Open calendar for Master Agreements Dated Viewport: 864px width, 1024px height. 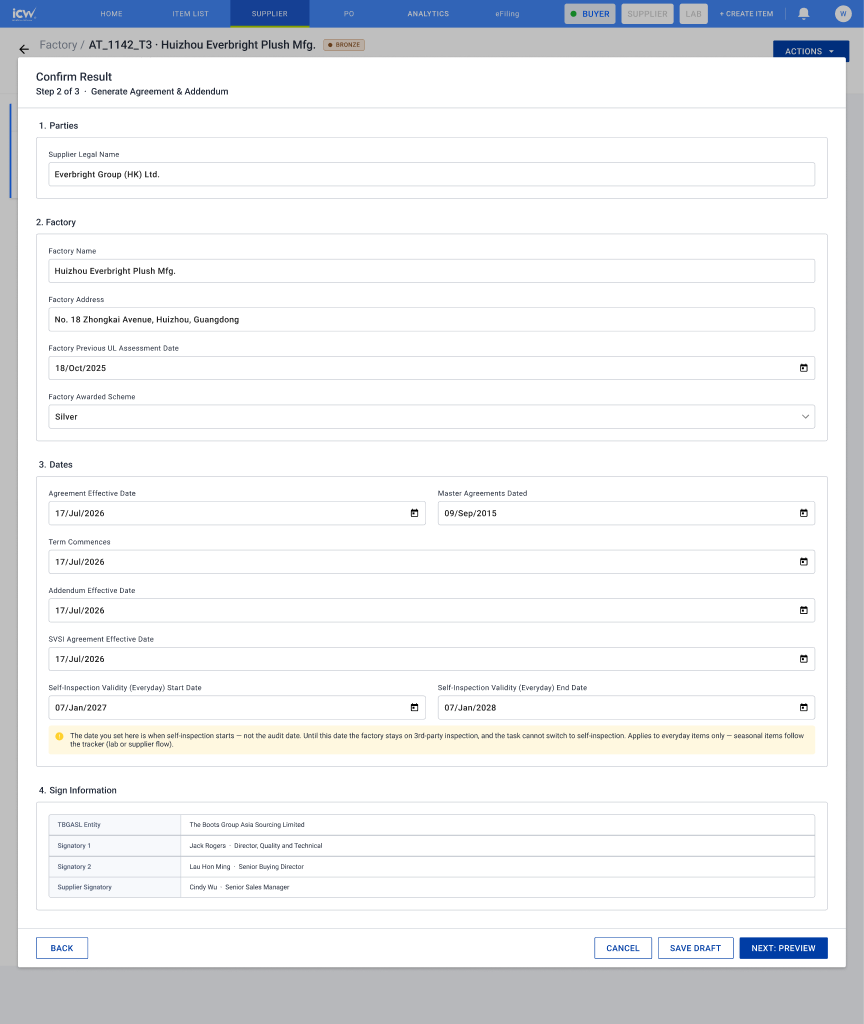(804, 513)
